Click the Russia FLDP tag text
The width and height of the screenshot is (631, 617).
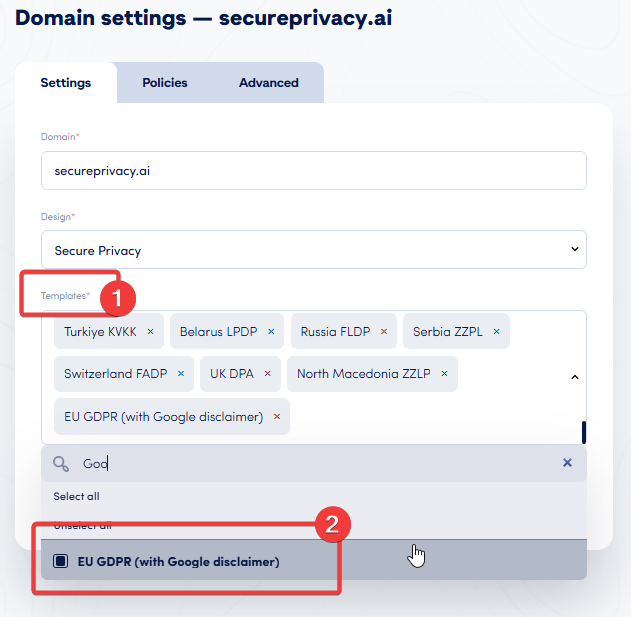[x=335, y=332]
